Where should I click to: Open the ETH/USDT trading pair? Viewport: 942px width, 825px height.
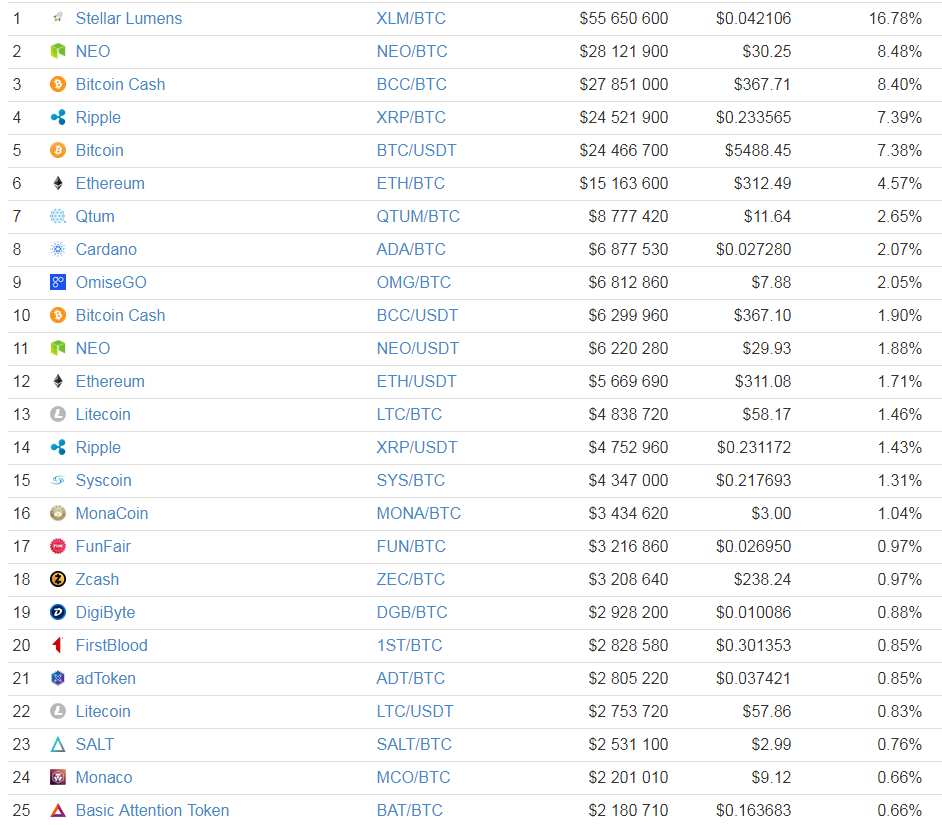coord(416,382)
